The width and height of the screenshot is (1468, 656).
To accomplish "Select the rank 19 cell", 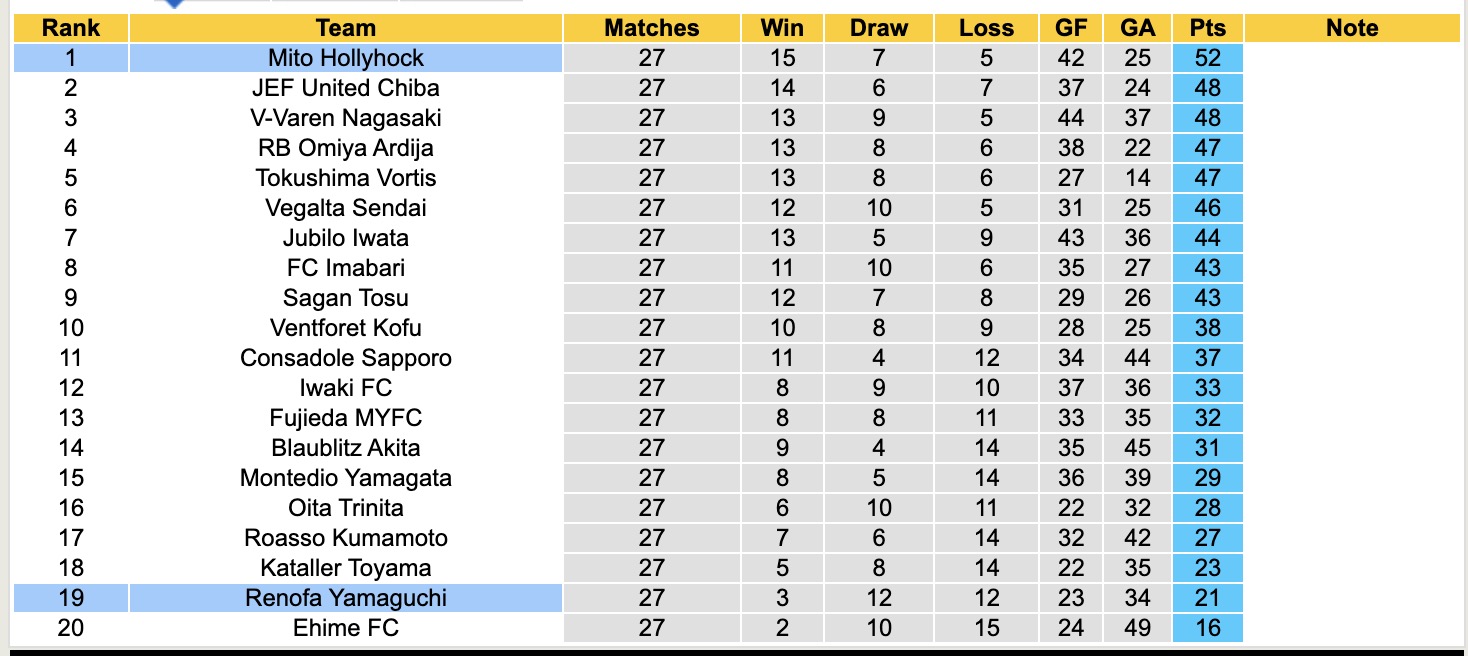I will point(70,598).
